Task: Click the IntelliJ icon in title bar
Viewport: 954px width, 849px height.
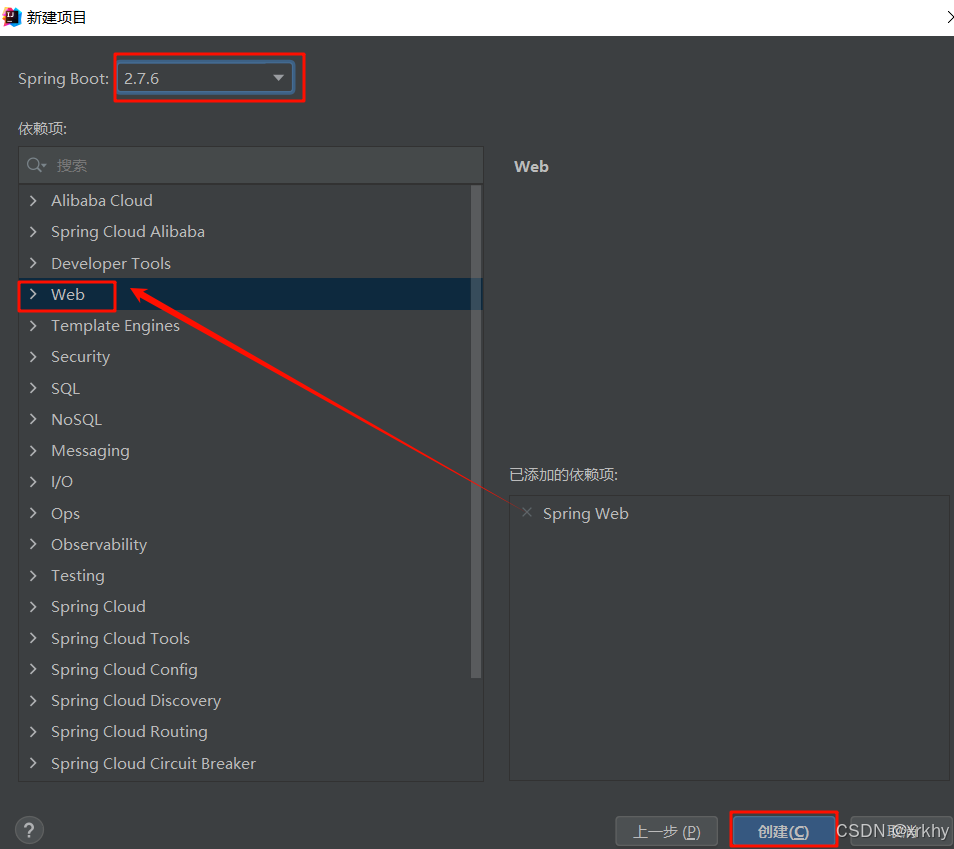Action: (x=12, y=17)
